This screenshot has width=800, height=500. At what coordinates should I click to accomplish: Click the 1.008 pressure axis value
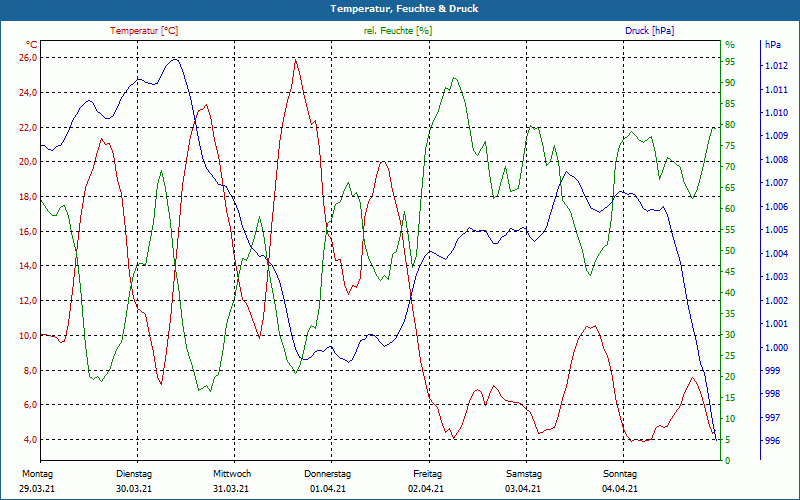776,160
